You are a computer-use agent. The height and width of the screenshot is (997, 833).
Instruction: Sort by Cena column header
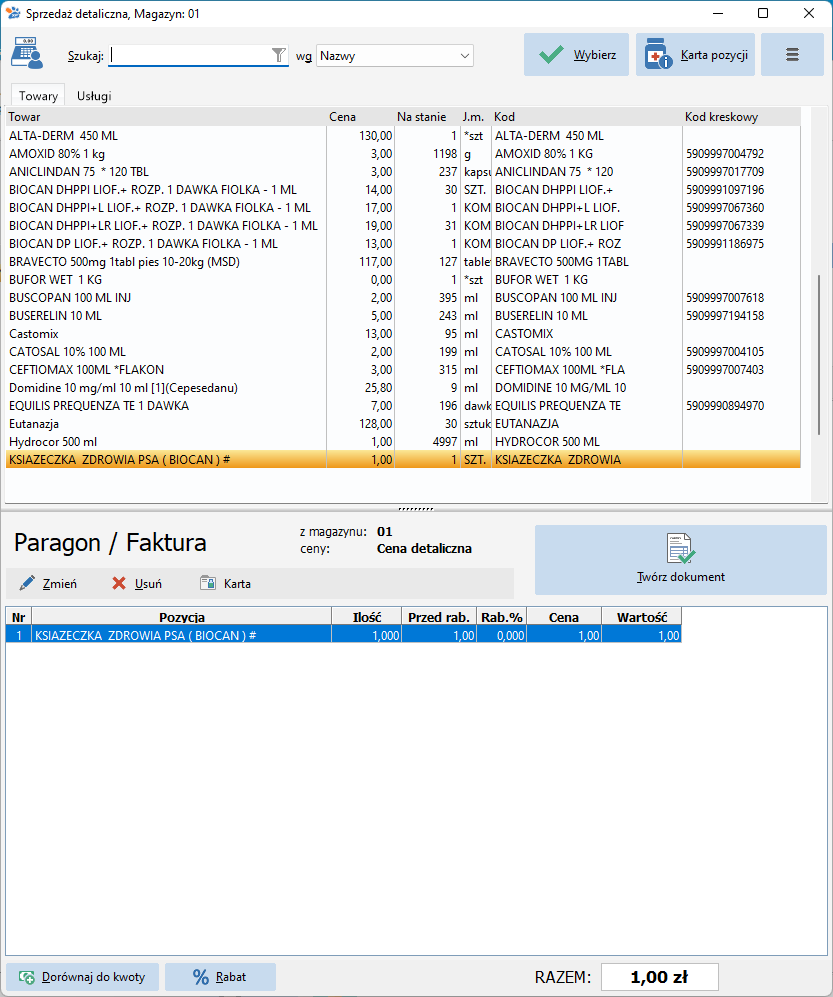[361, 117]
